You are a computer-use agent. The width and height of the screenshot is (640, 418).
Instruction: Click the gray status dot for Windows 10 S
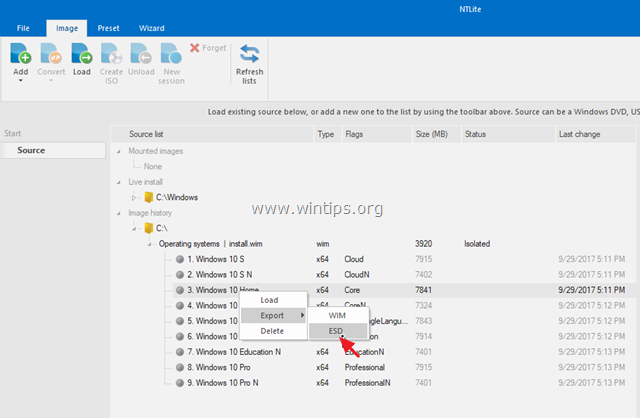tap(180, 259)
